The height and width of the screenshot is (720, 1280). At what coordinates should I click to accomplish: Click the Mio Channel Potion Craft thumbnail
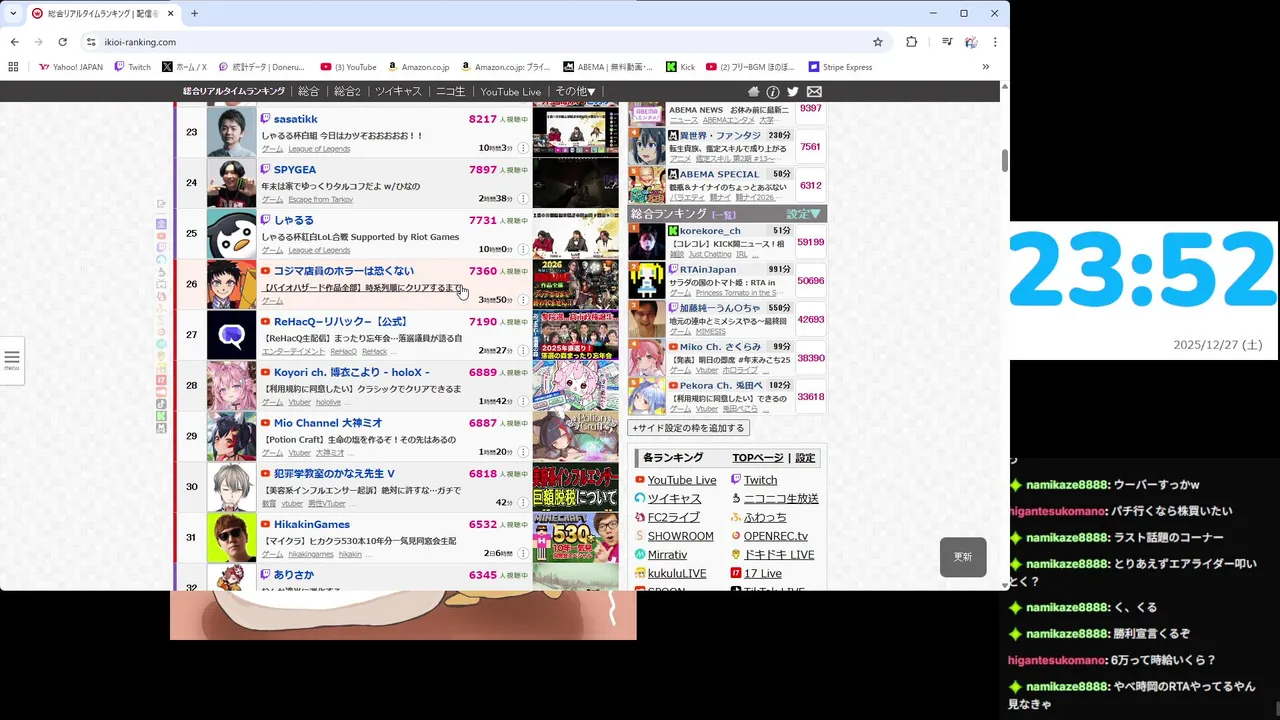click(575, 437)
